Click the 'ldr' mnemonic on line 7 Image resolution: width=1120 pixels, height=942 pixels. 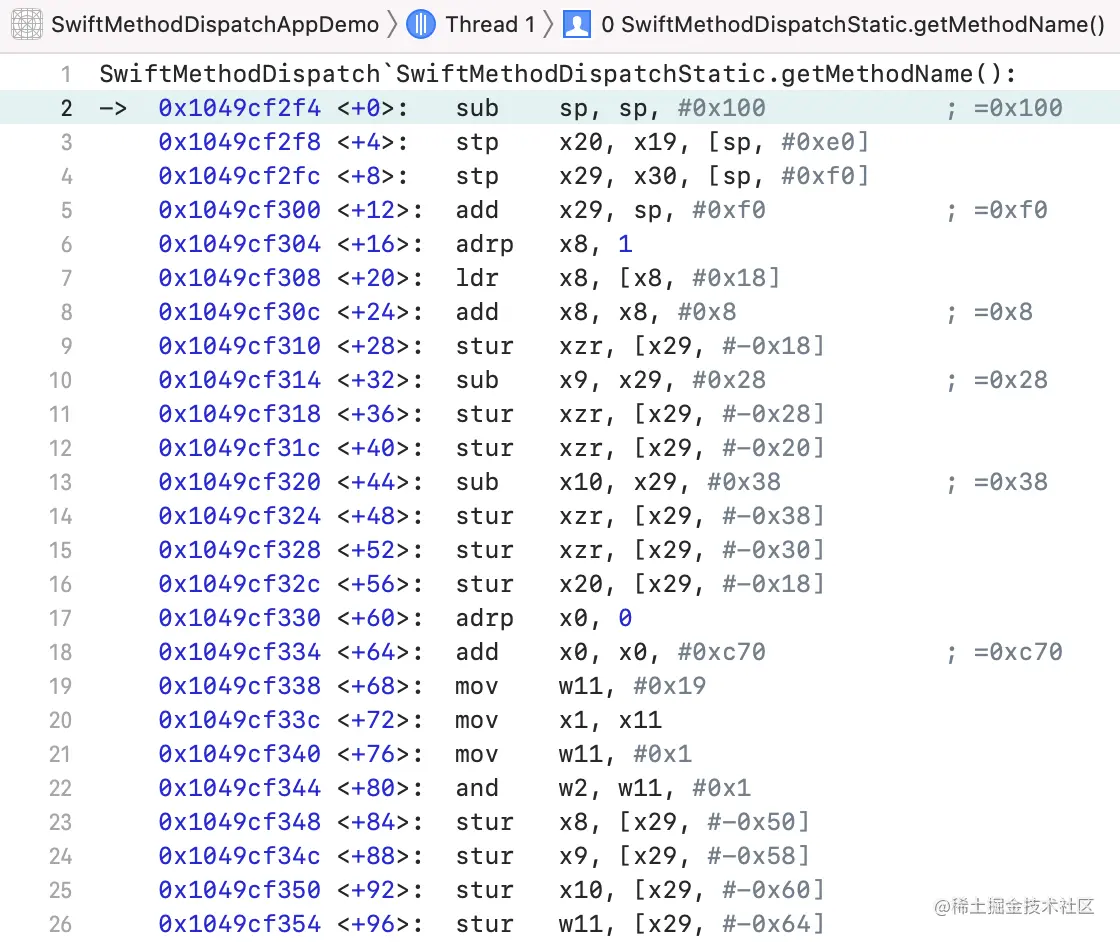pyautogui.click(x=477, y=278)
